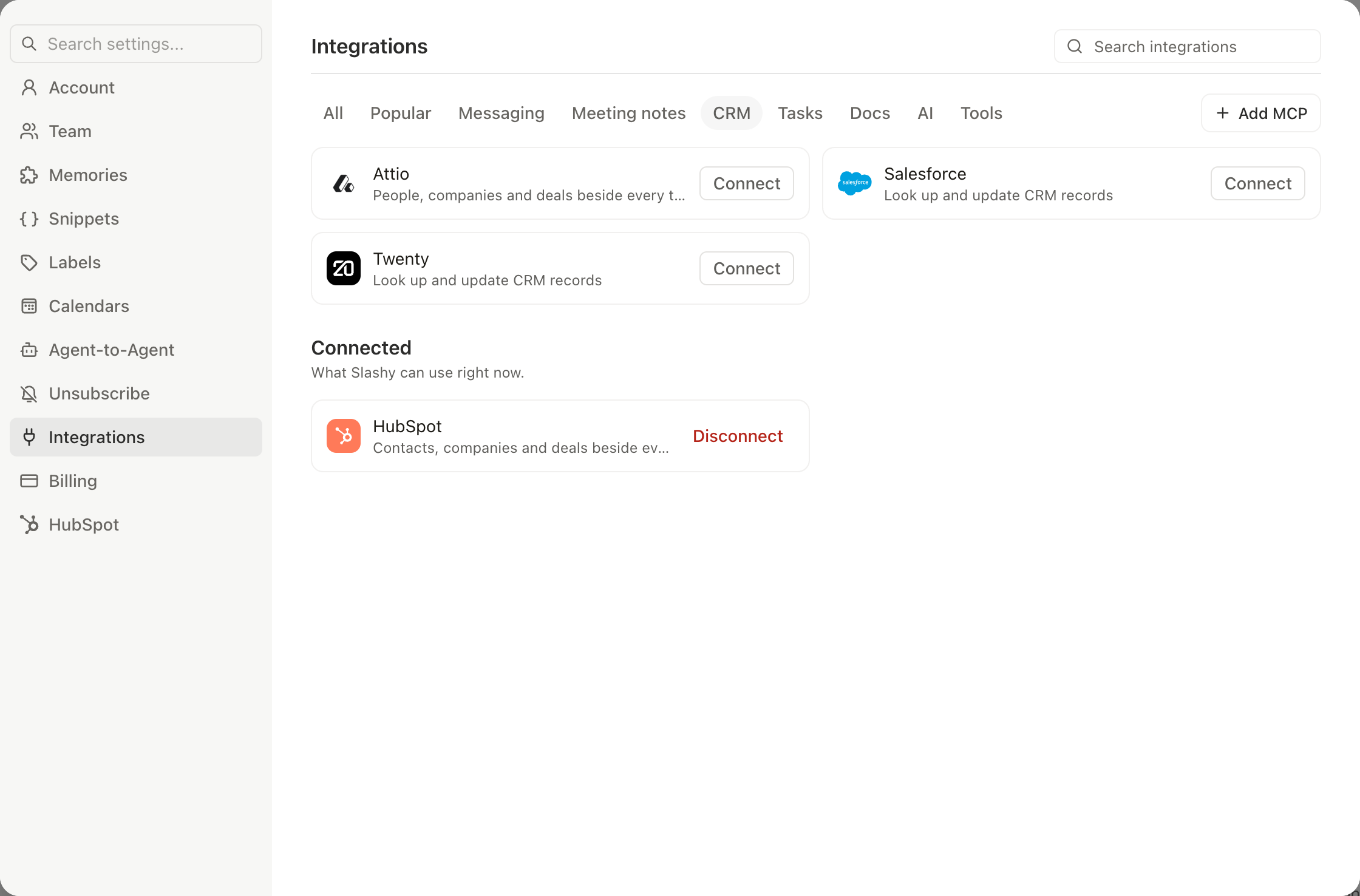Switch to the Tasks tab
Image resolution: width=1360 pixels, height=896 pixels.
pyautogui.click(x=800, y=113)
